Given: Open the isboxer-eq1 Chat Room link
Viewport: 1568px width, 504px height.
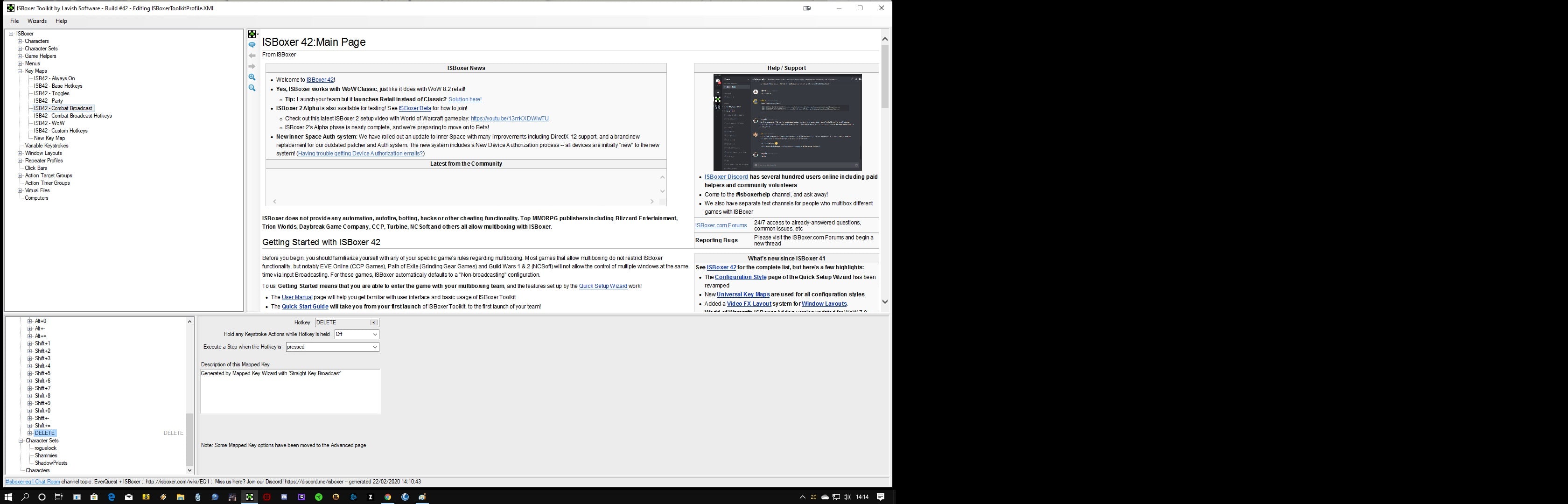Looking at the screenshot, I should pyautogui.click(x=33, y=482).
